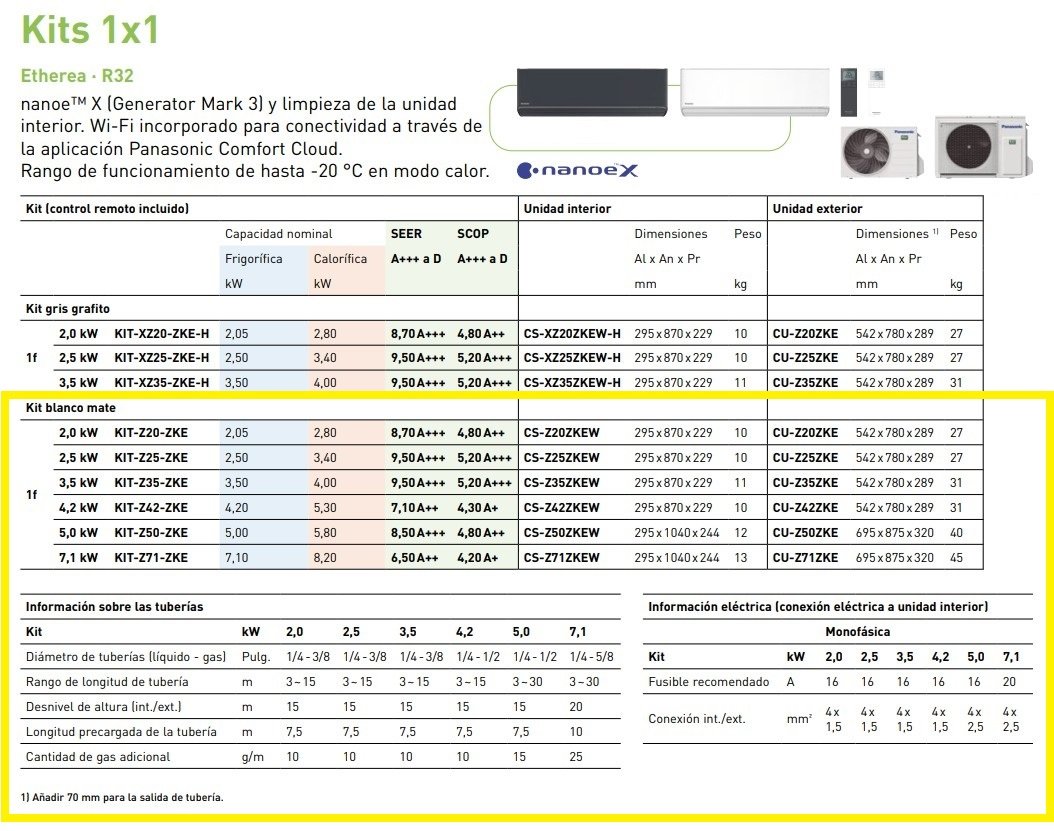
Task: Click the nanoe X logo
Action: (x=577, y=170)
